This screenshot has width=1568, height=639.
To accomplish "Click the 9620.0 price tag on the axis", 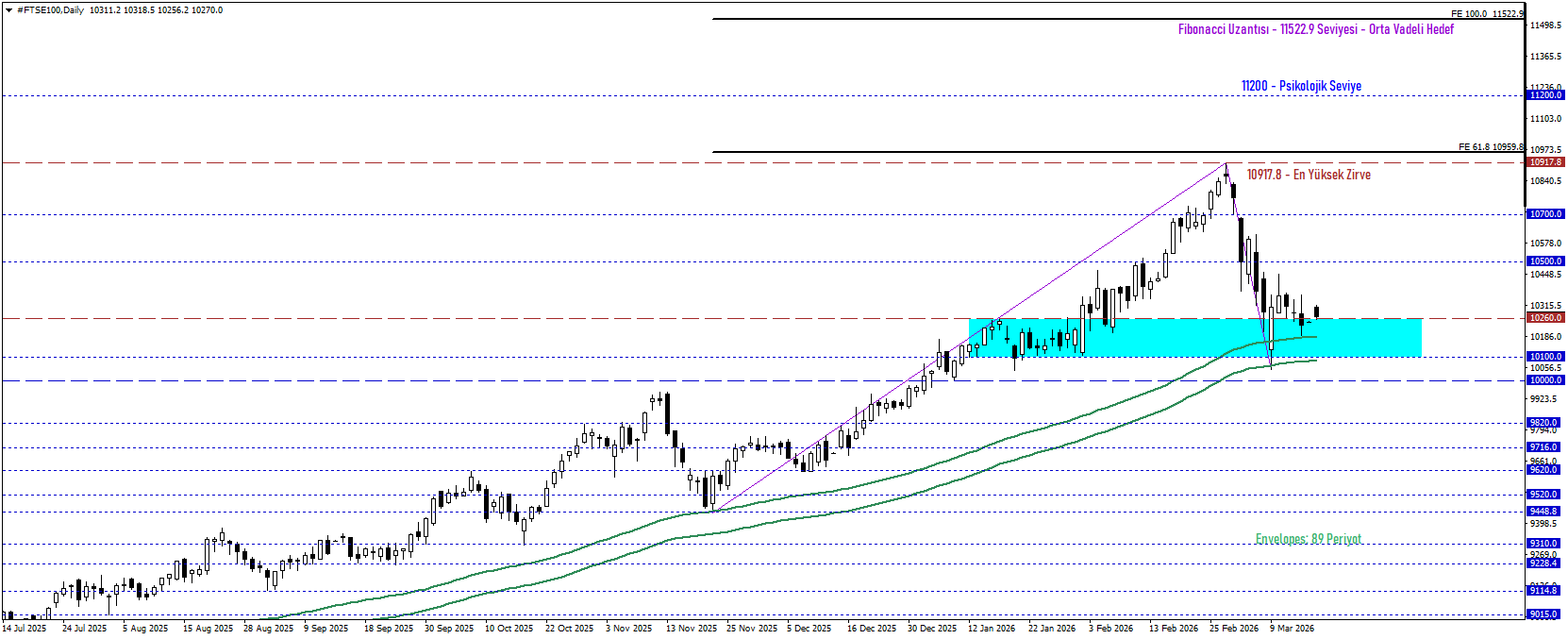I will [1543, 470].
